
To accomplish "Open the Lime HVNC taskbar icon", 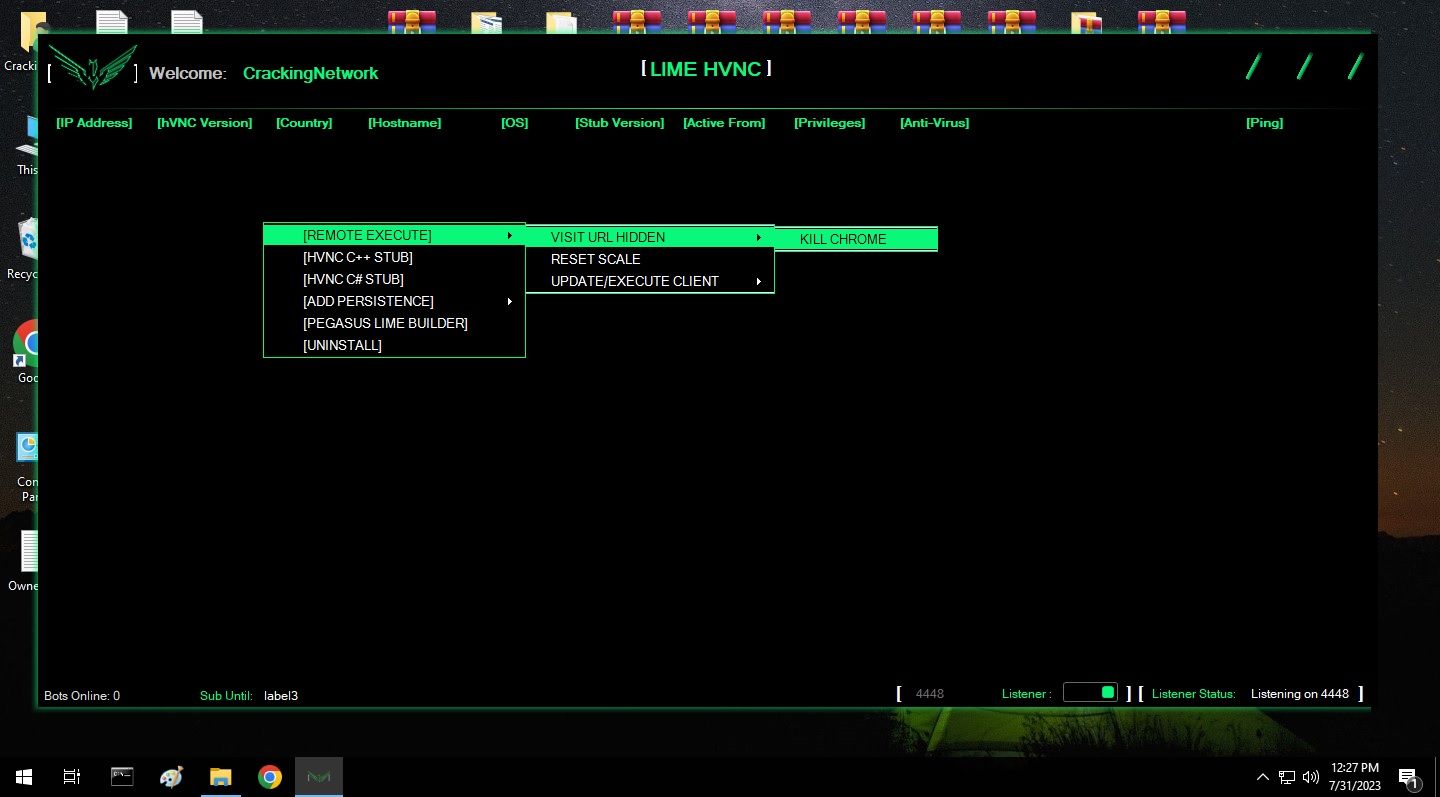I will (x=319, y=777).
